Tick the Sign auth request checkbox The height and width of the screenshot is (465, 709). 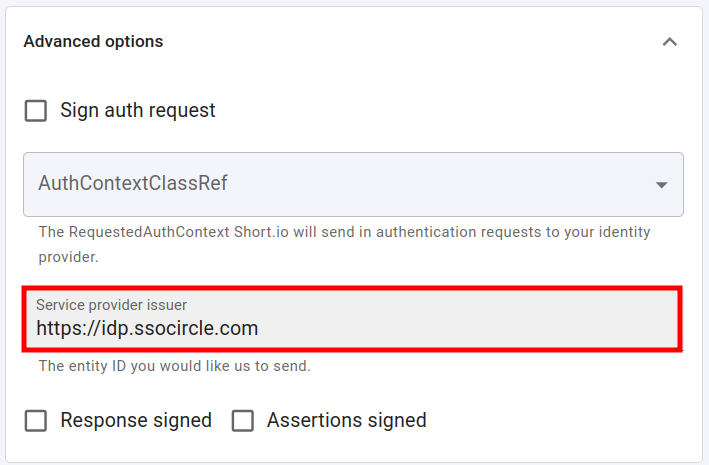[36, 111]
